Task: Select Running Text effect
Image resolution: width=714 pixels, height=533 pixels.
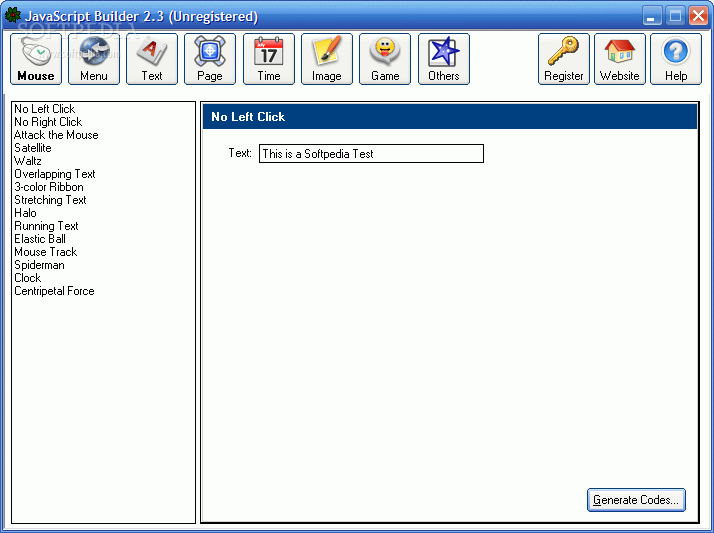Action: tap(46, 226)
